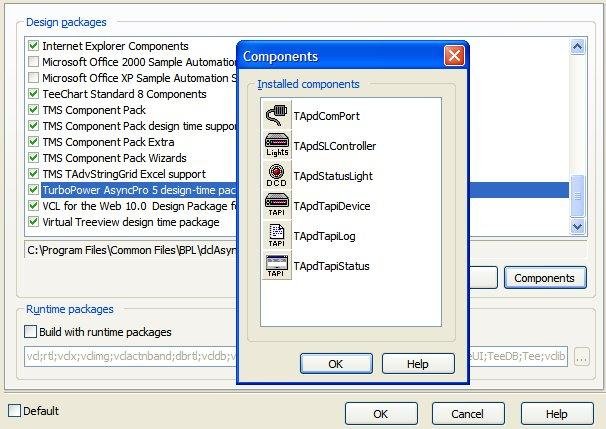Click Help in the Components dialog
The image size is (606, 429).
pos(418,364)
